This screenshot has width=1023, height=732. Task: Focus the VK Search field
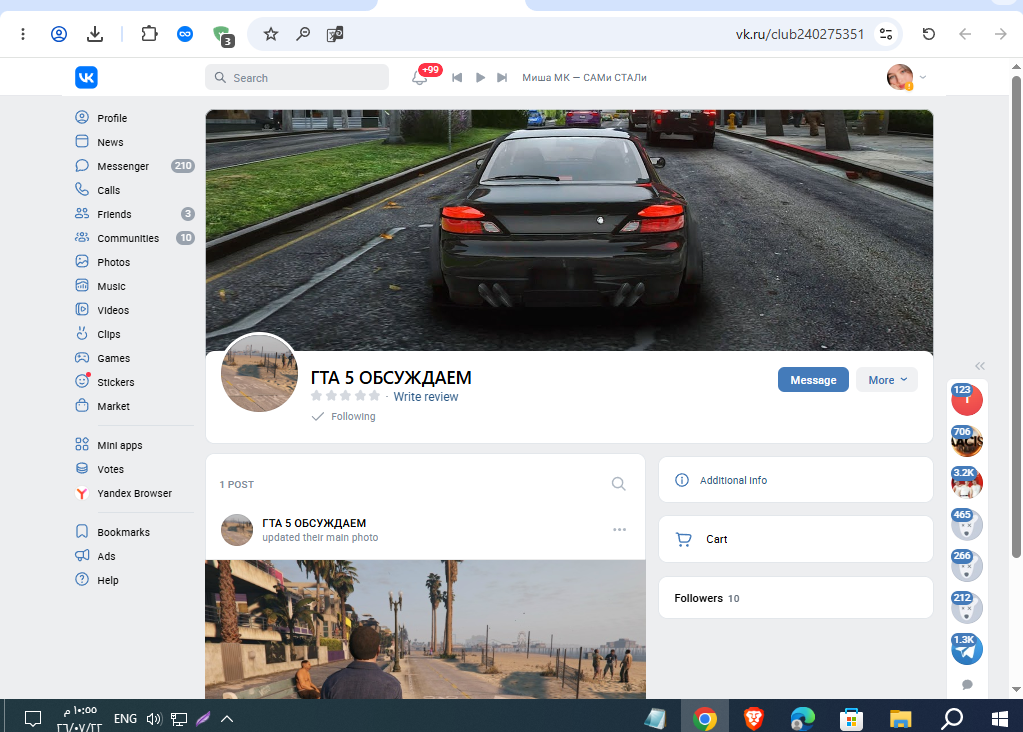pos(297,78)
